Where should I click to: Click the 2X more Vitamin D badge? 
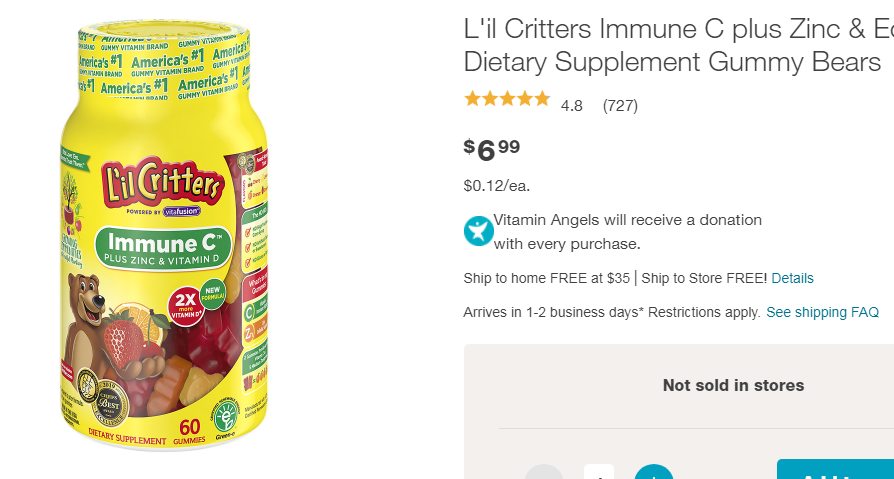185,305
